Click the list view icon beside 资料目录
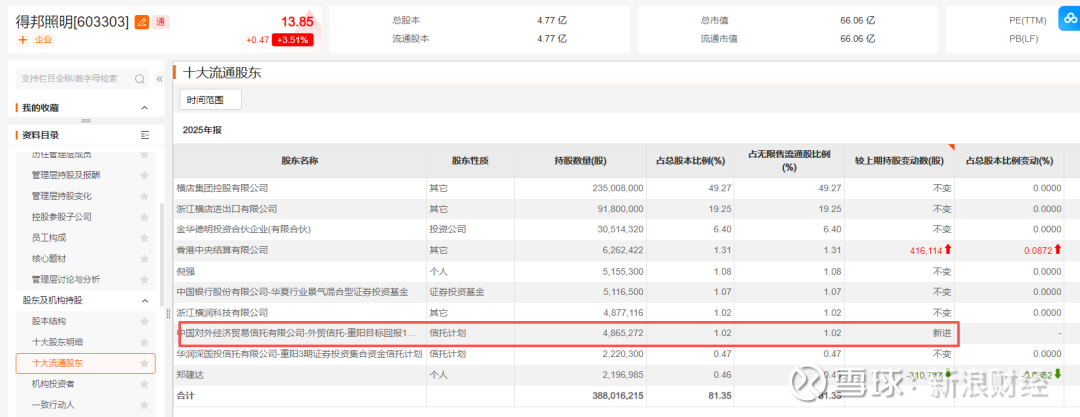 (145, 135)
